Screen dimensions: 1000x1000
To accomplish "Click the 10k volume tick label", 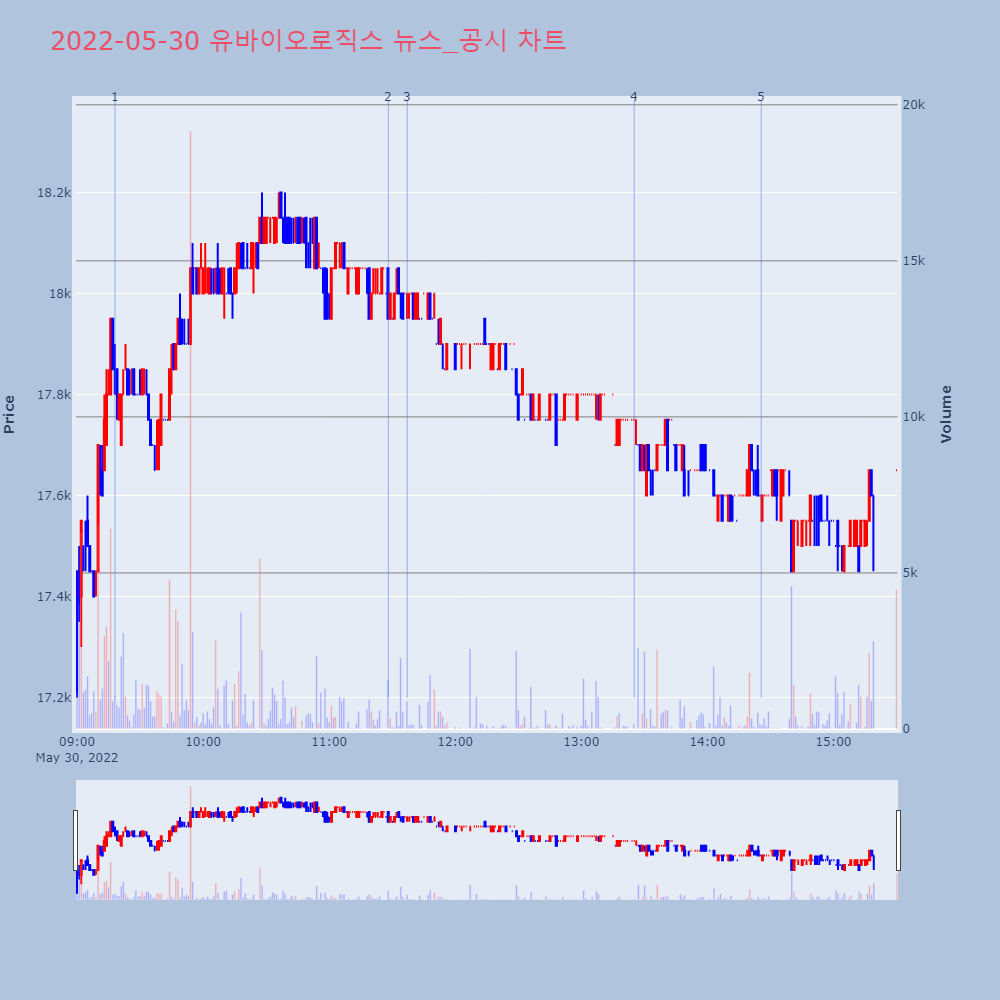I will click(914, 417).
